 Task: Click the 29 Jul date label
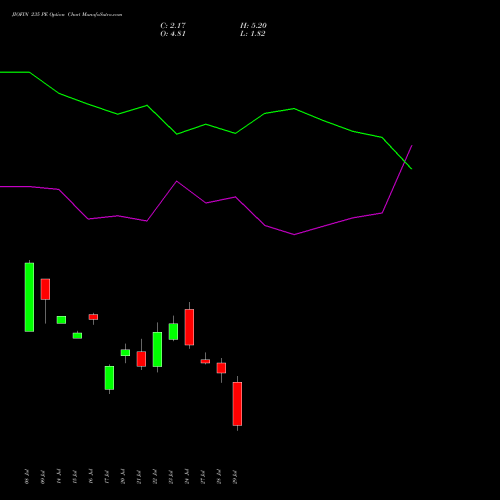tap(235, 477)
